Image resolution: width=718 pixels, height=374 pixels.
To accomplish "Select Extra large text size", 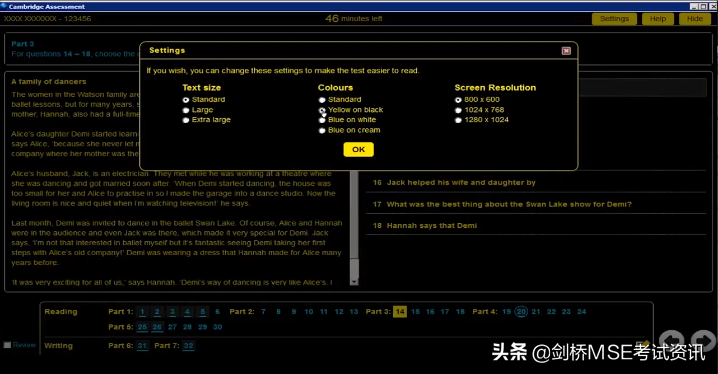I will [x=185, y=120].
